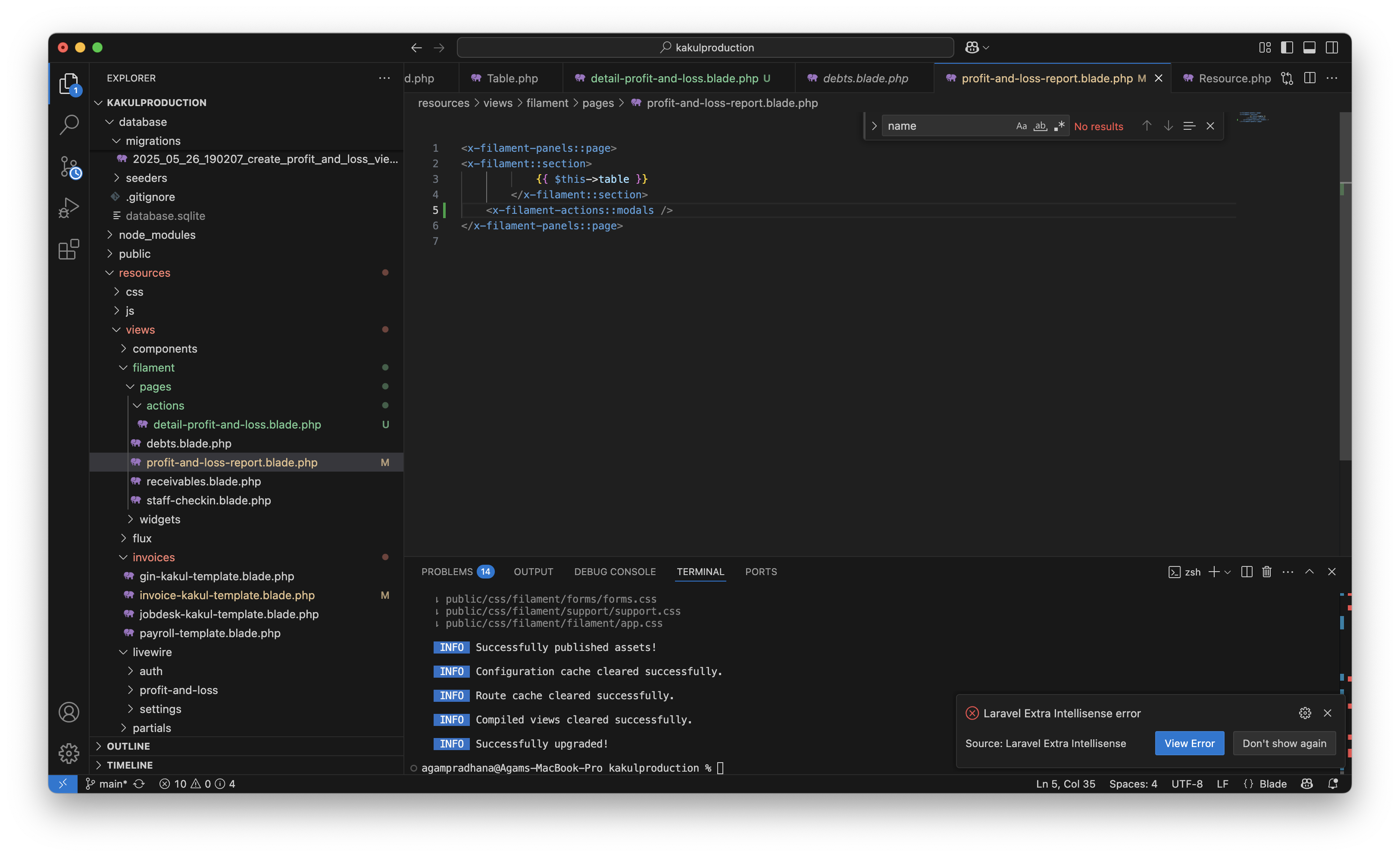Expand the OUTLINE section
This screenshot has width=1400, height=857.
point(128,746)
